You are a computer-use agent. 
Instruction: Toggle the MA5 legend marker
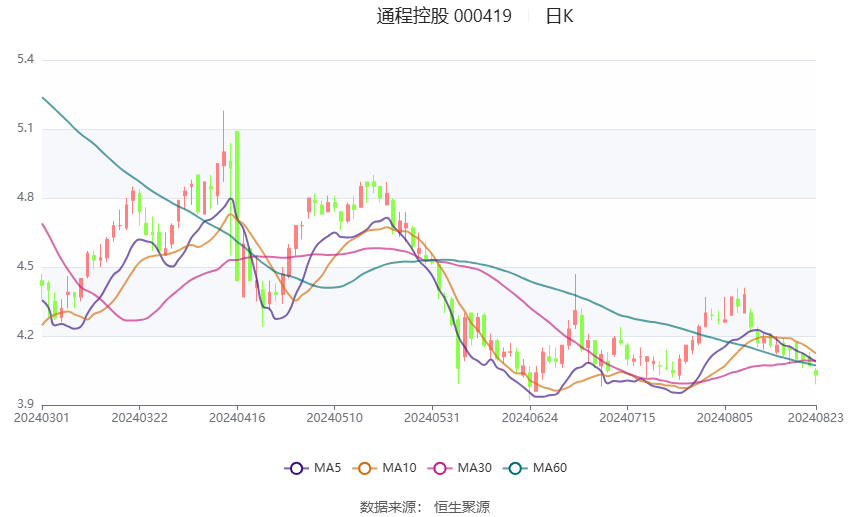[297, 468]
